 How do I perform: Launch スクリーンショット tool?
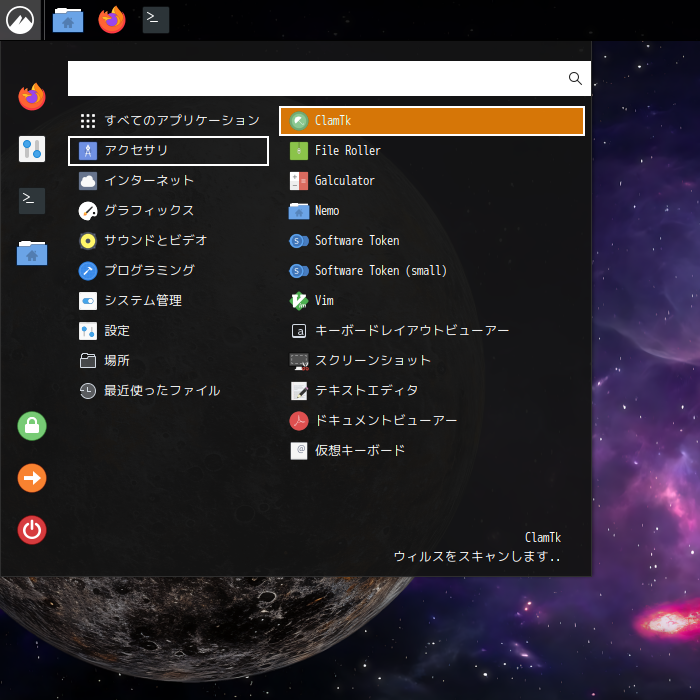pyautogui.click(x=432, y=361)
